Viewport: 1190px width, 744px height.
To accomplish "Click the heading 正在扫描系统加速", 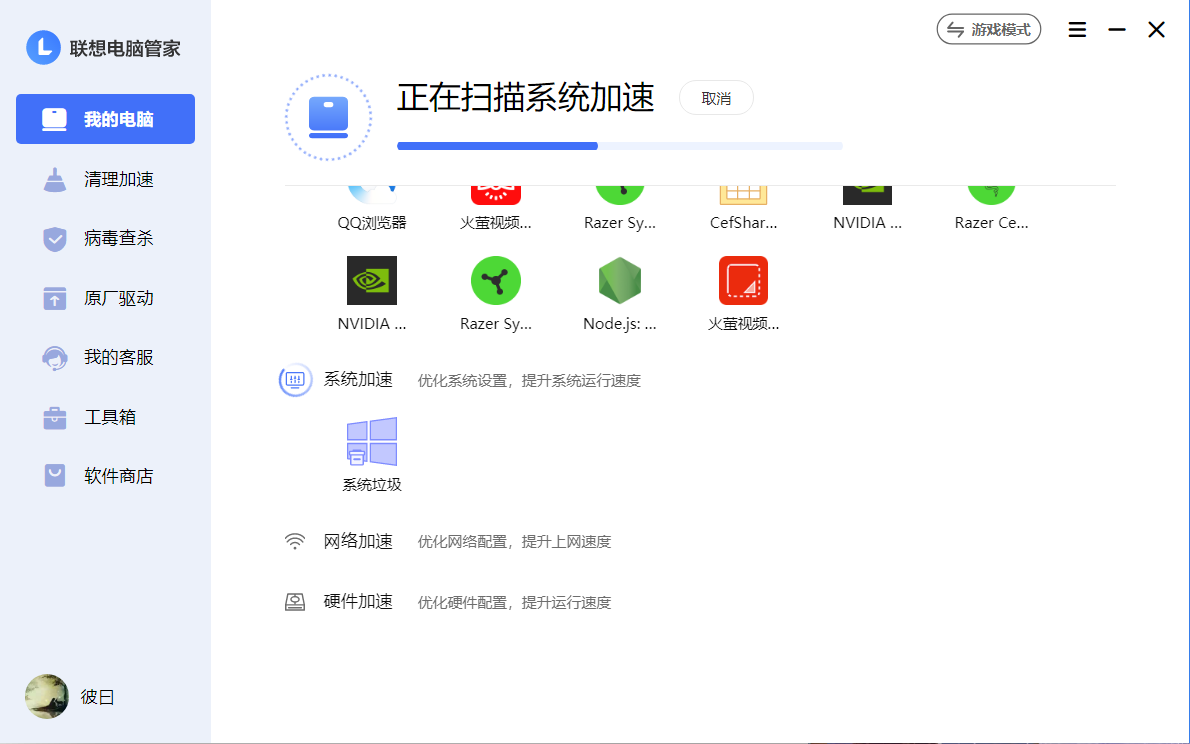I will [525, 98].
